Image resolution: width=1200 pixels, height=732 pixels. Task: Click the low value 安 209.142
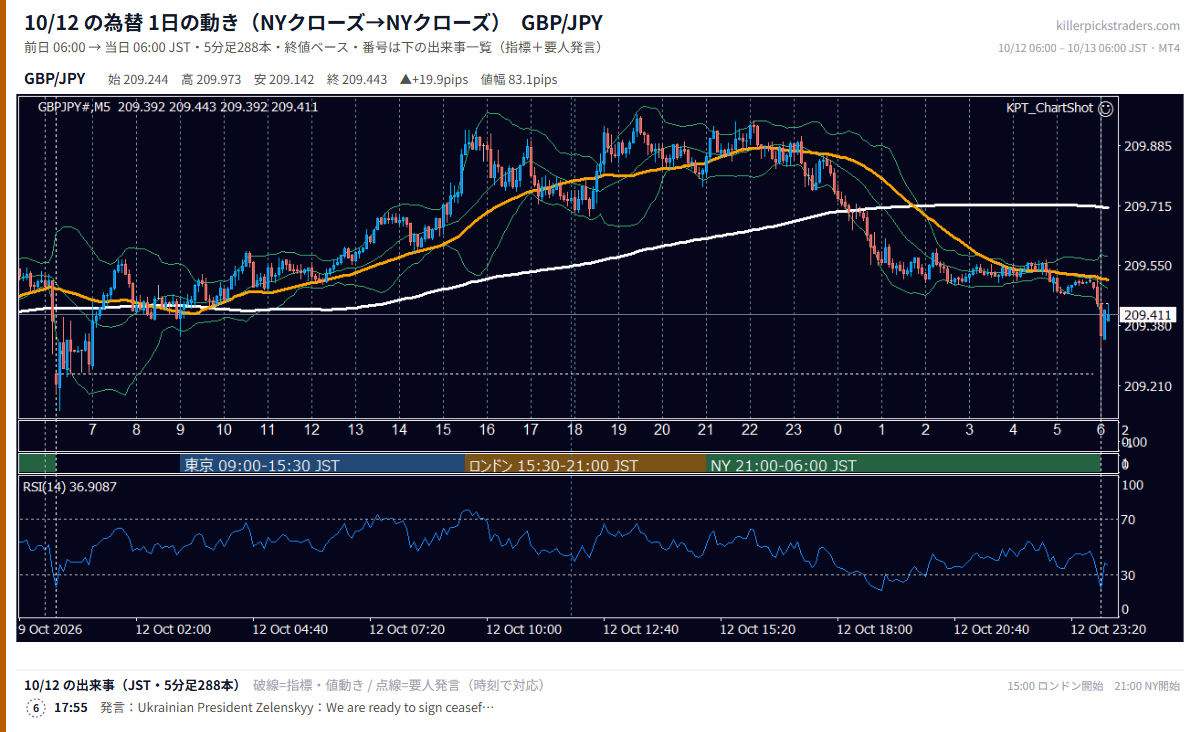tap(284, 79)
